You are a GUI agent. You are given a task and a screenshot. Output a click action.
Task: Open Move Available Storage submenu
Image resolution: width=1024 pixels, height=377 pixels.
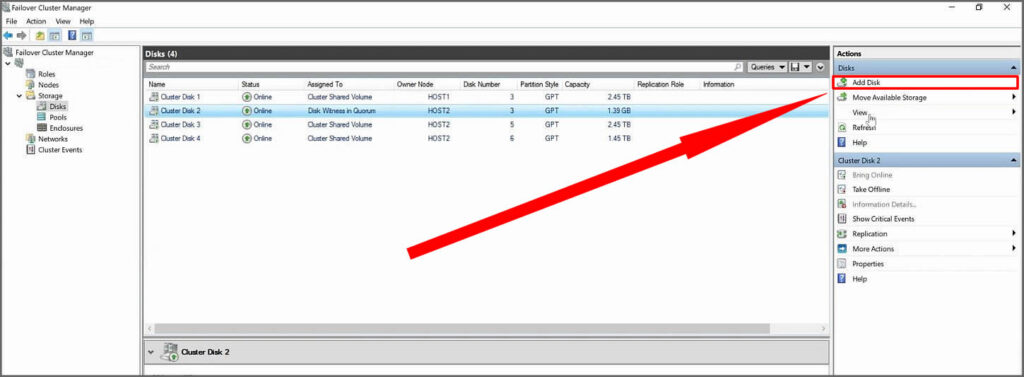coord(925,97)
